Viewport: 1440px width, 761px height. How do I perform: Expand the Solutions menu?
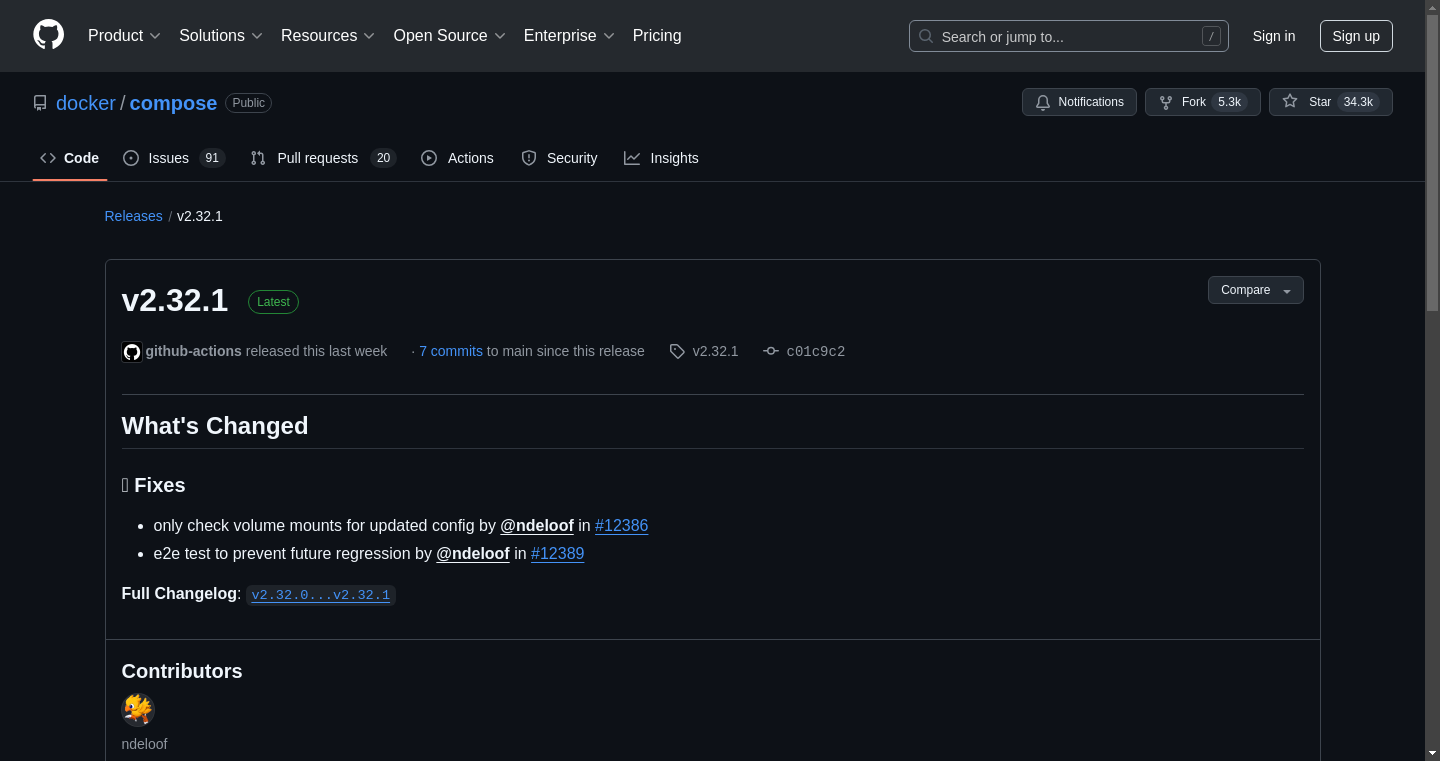(221, 36)
